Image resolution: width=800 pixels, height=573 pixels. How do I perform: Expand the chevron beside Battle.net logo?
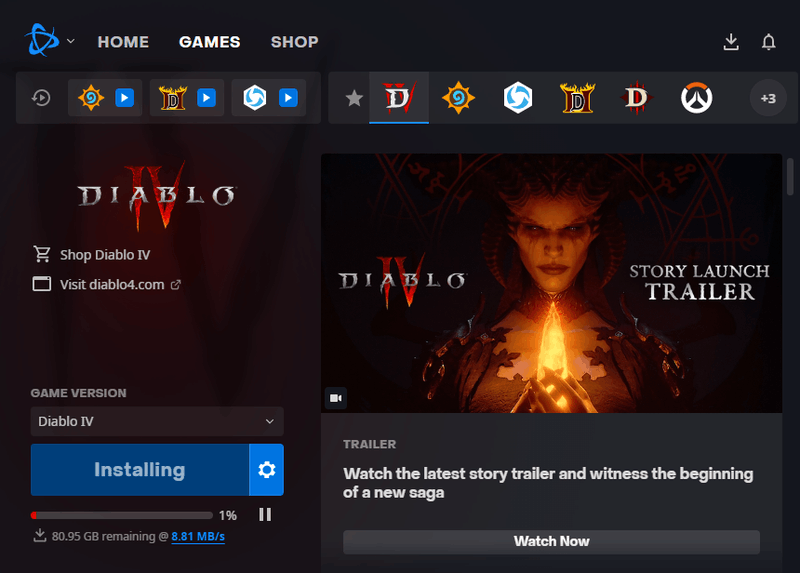coord(71,41)
